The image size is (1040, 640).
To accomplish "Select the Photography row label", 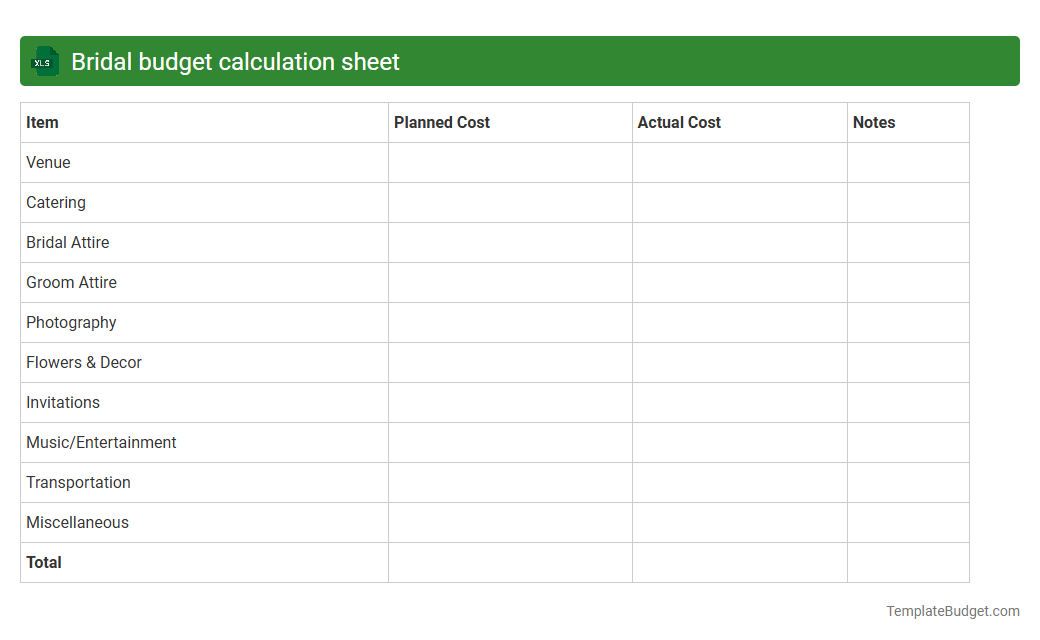I will pyautogui.click(x=71, y=322).
